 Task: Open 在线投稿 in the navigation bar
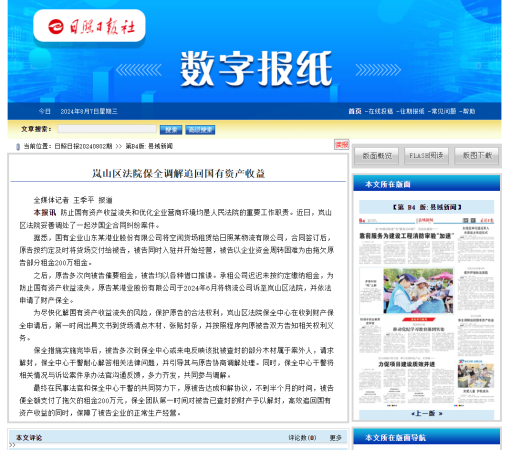pyautogui.click(x=380, y=111)
